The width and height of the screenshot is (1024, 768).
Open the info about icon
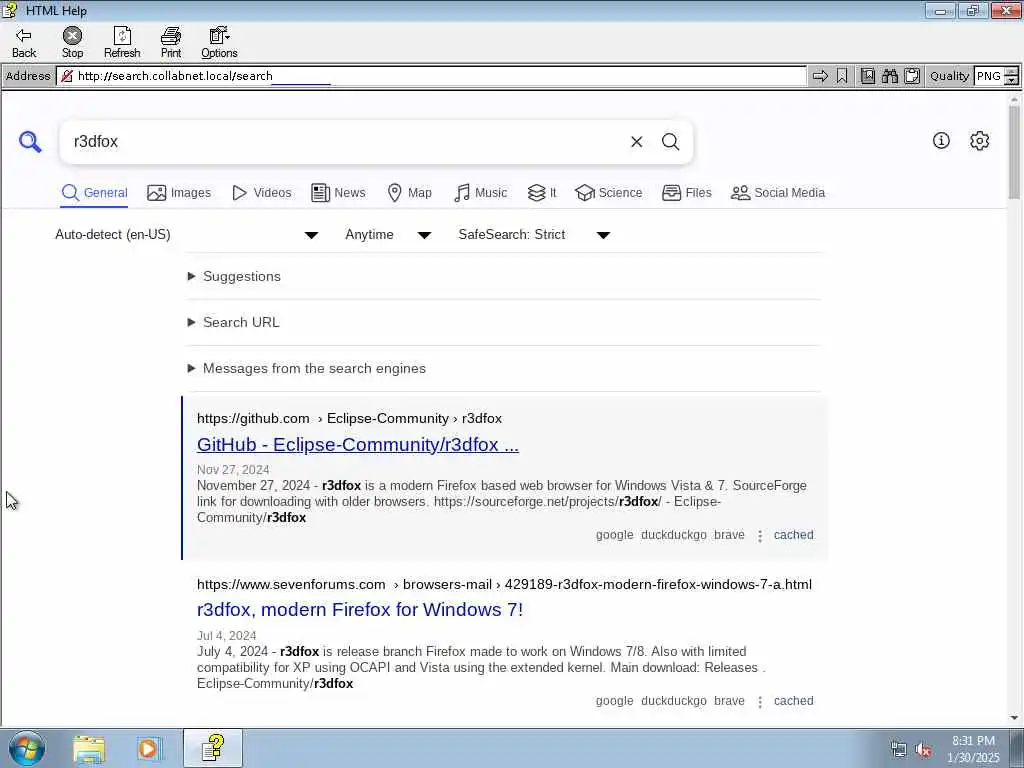(x=941, y=140)
